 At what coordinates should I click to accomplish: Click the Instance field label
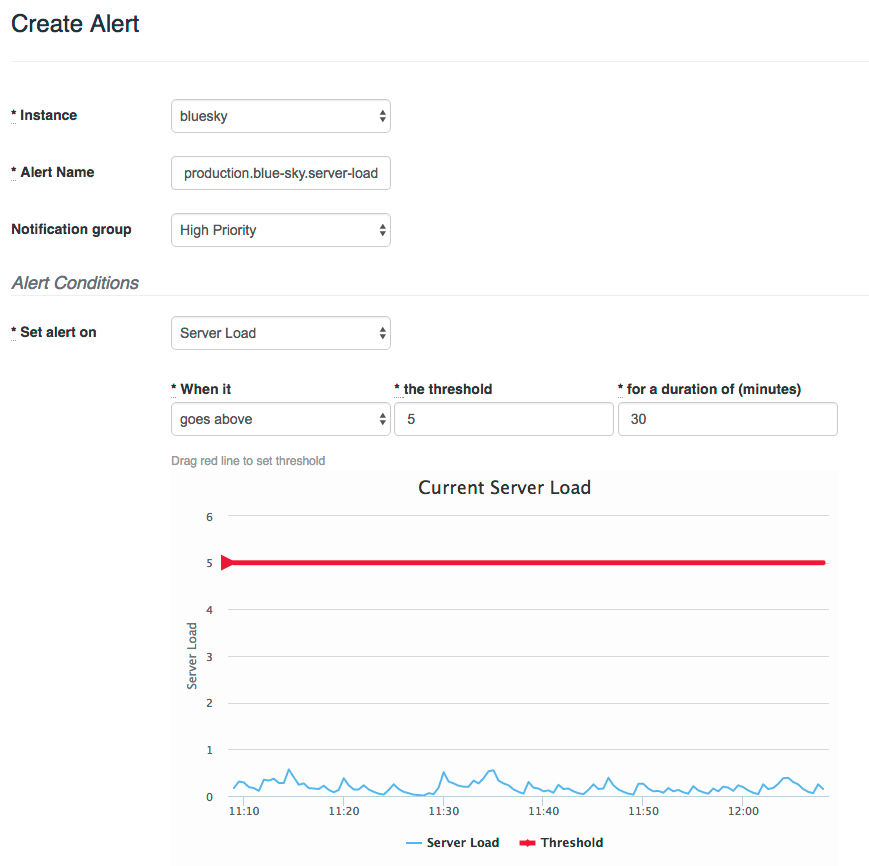(x=48, y=116)
